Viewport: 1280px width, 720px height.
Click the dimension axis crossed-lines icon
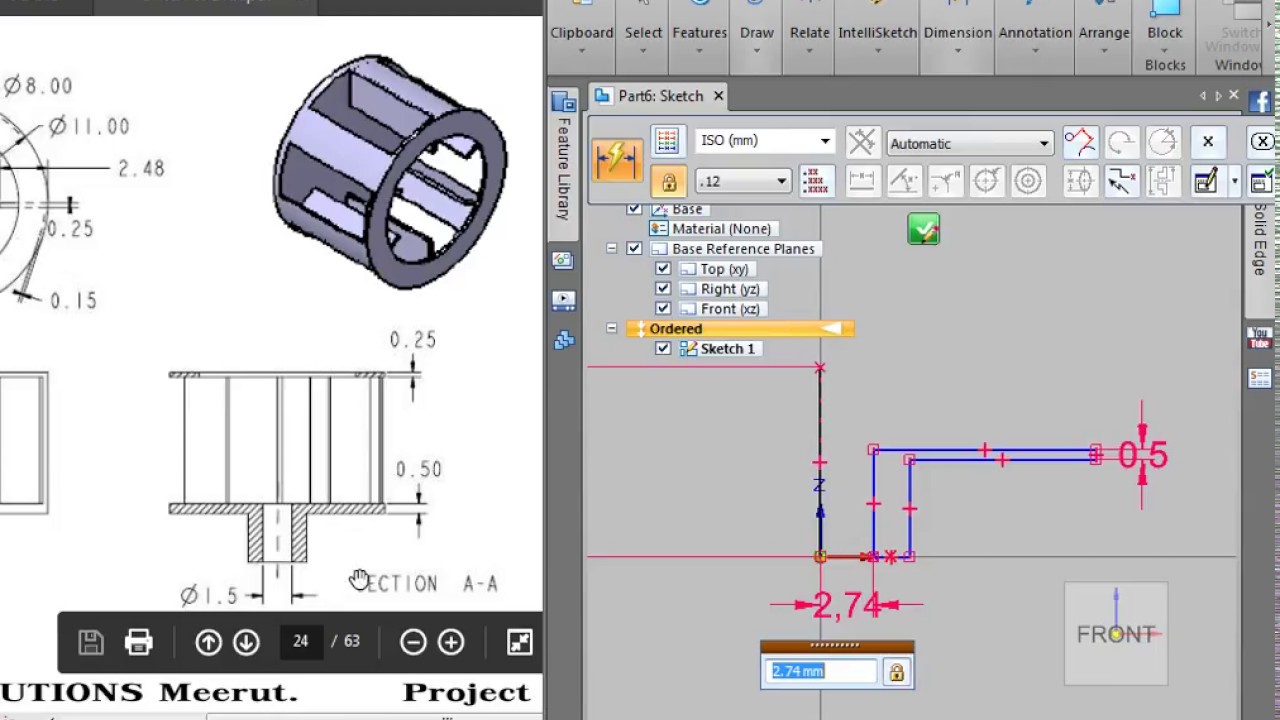[861, 142]
